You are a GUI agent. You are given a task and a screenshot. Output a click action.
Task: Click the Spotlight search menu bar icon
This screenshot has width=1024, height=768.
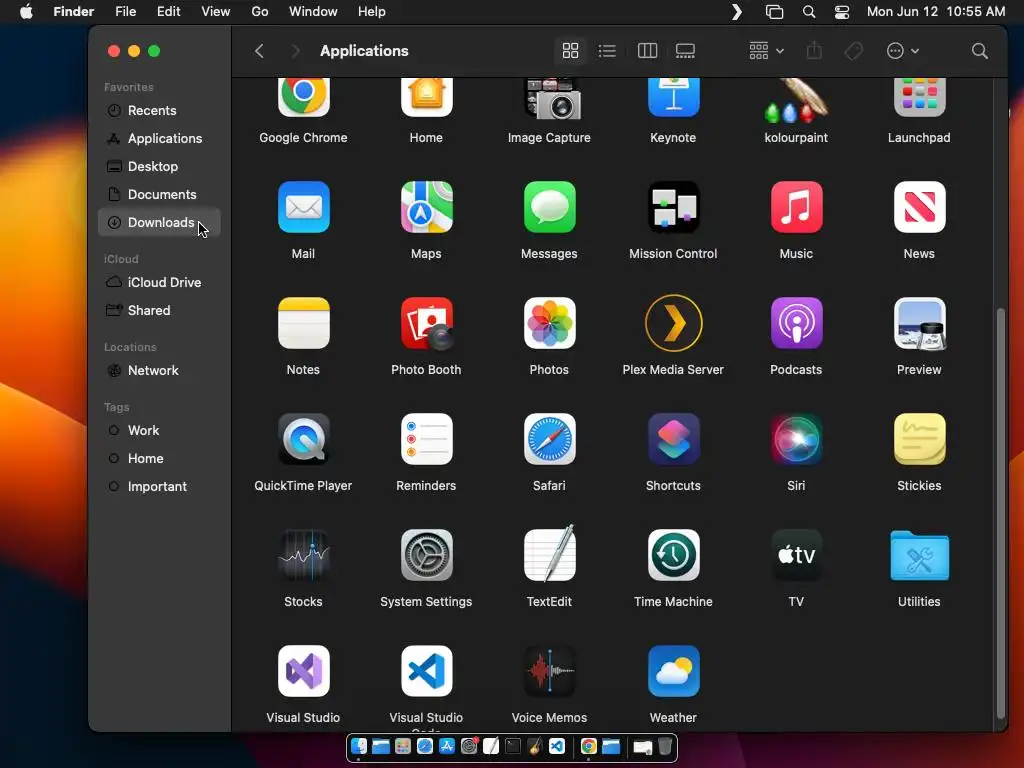(x=808, y=12)
